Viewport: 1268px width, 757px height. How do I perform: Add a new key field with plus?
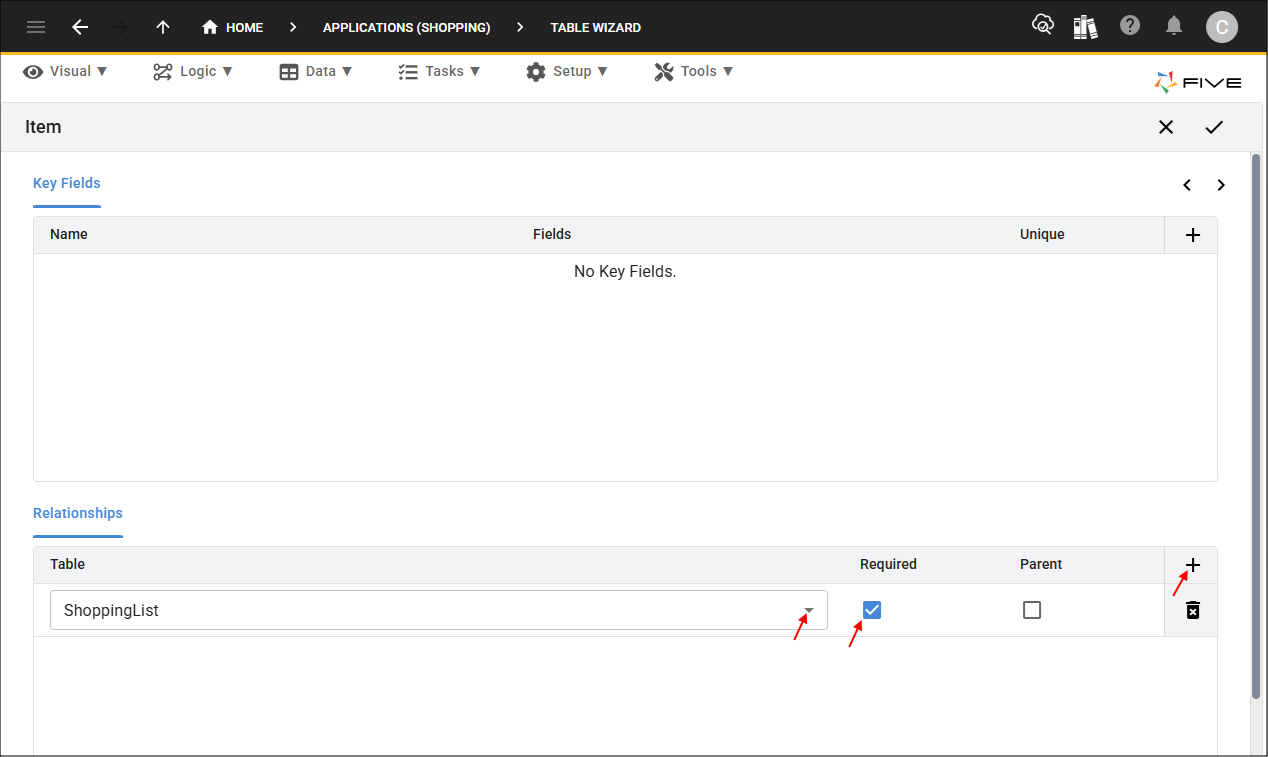1192,235
